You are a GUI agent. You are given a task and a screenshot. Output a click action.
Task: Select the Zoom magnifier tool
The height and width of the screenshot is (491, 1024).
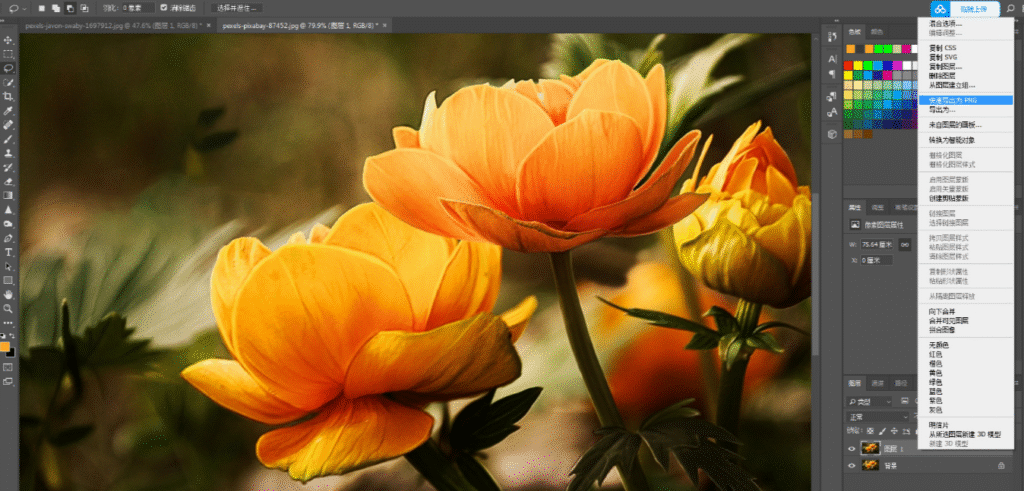[8, 308]
